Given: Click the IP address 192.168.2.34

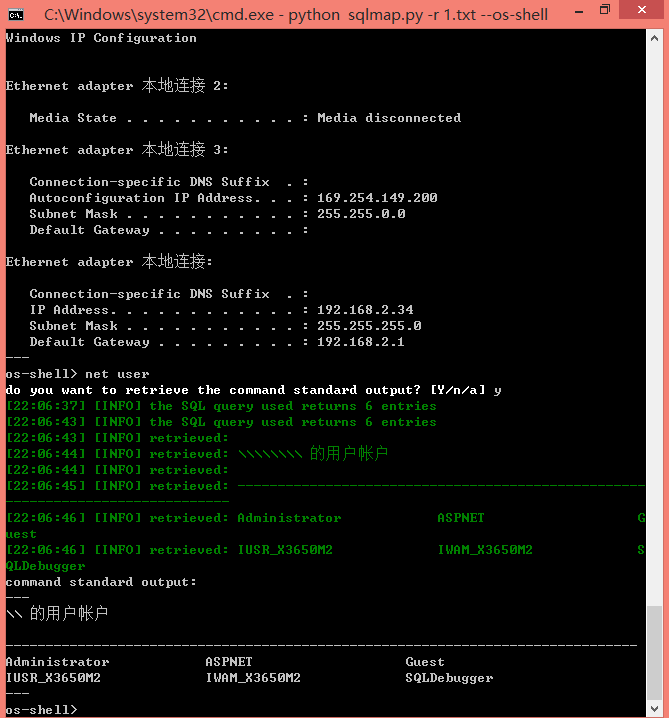Looking at the screenshot, I should (x=365, y=310).
